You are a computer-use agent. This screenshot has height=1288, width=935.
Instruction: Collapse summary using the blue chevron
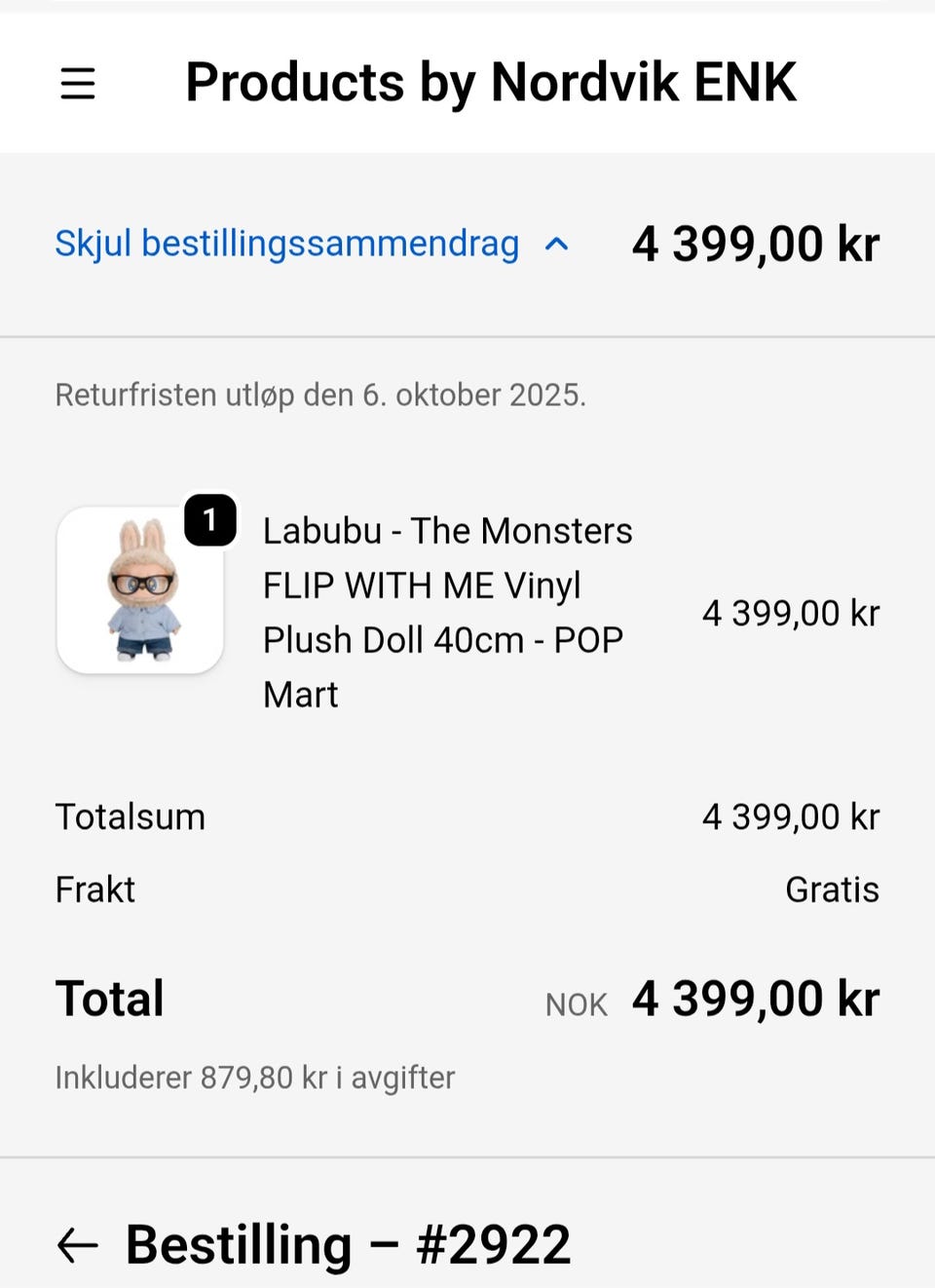tap(556, 244)
